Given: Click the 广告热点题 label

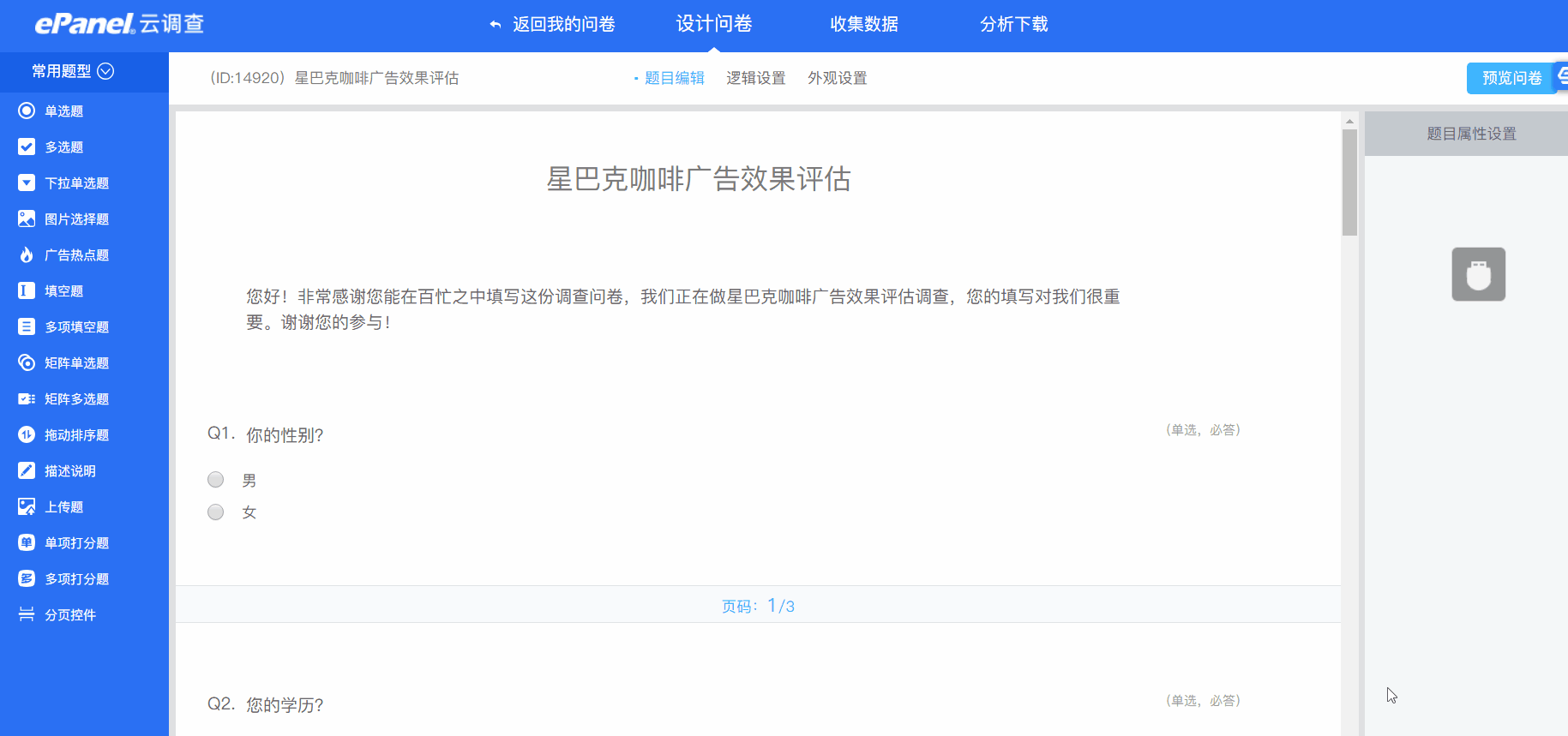Looking at the screenshot, I should 76,254.
